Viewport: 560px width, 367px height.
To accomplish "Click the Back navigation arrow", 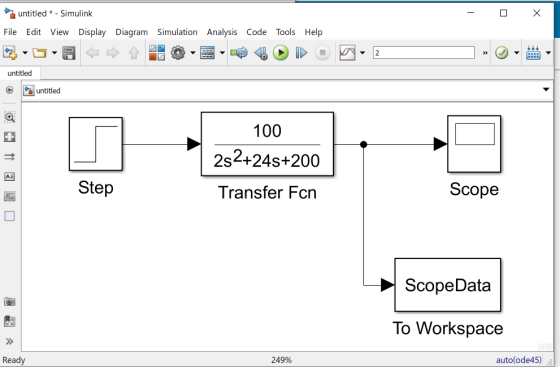I will tap(92, 53).
